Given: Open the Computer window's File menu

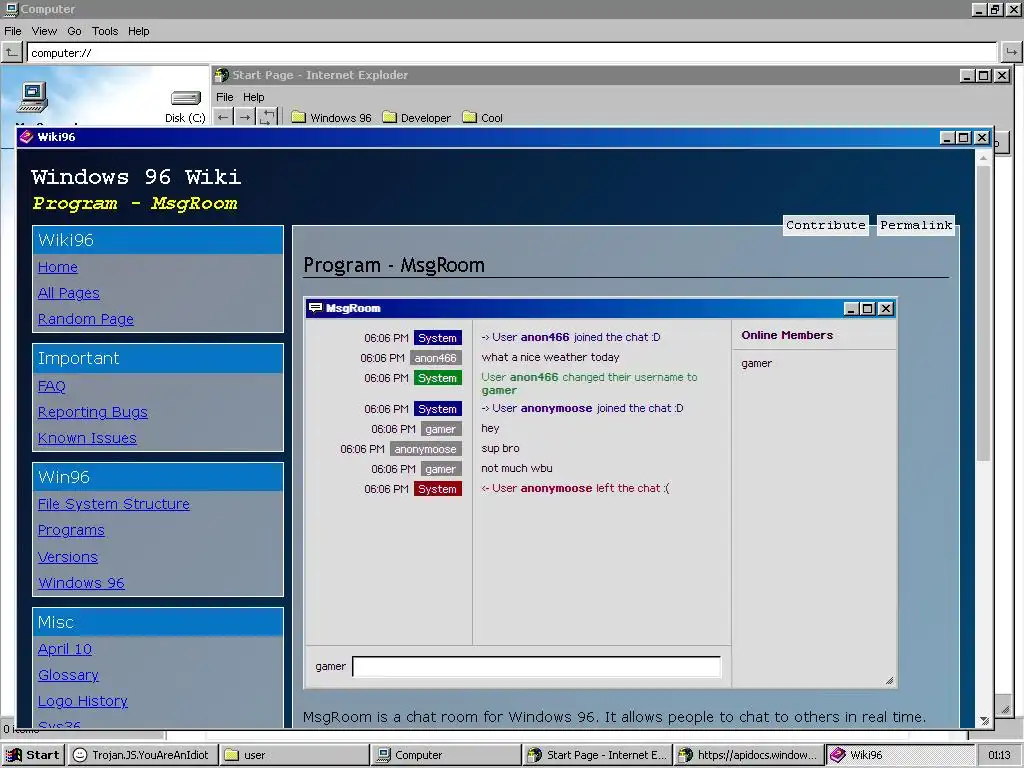Looking at the screenshot, I should pos(12,31).
